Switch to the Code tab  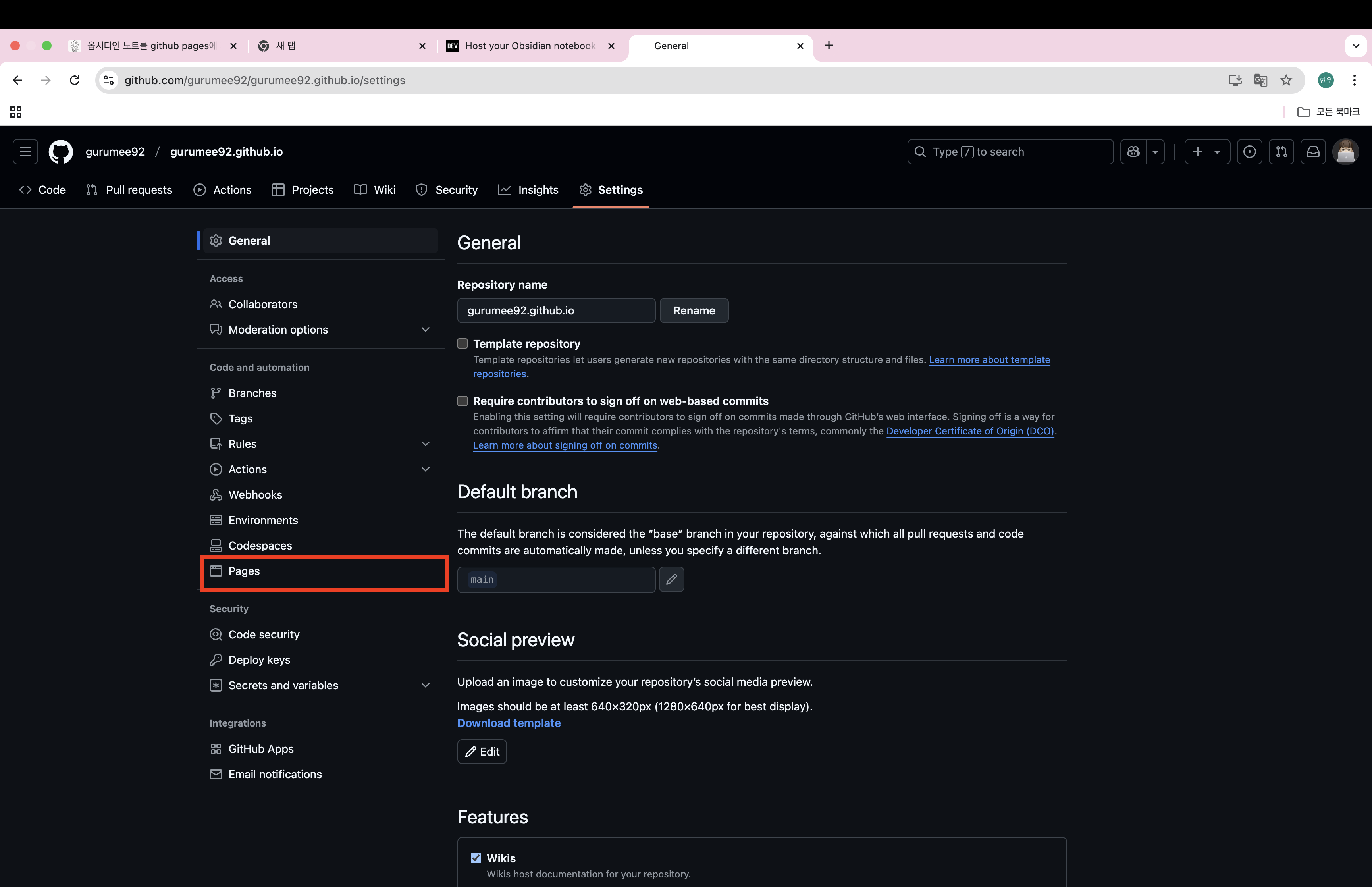[42, 189]
